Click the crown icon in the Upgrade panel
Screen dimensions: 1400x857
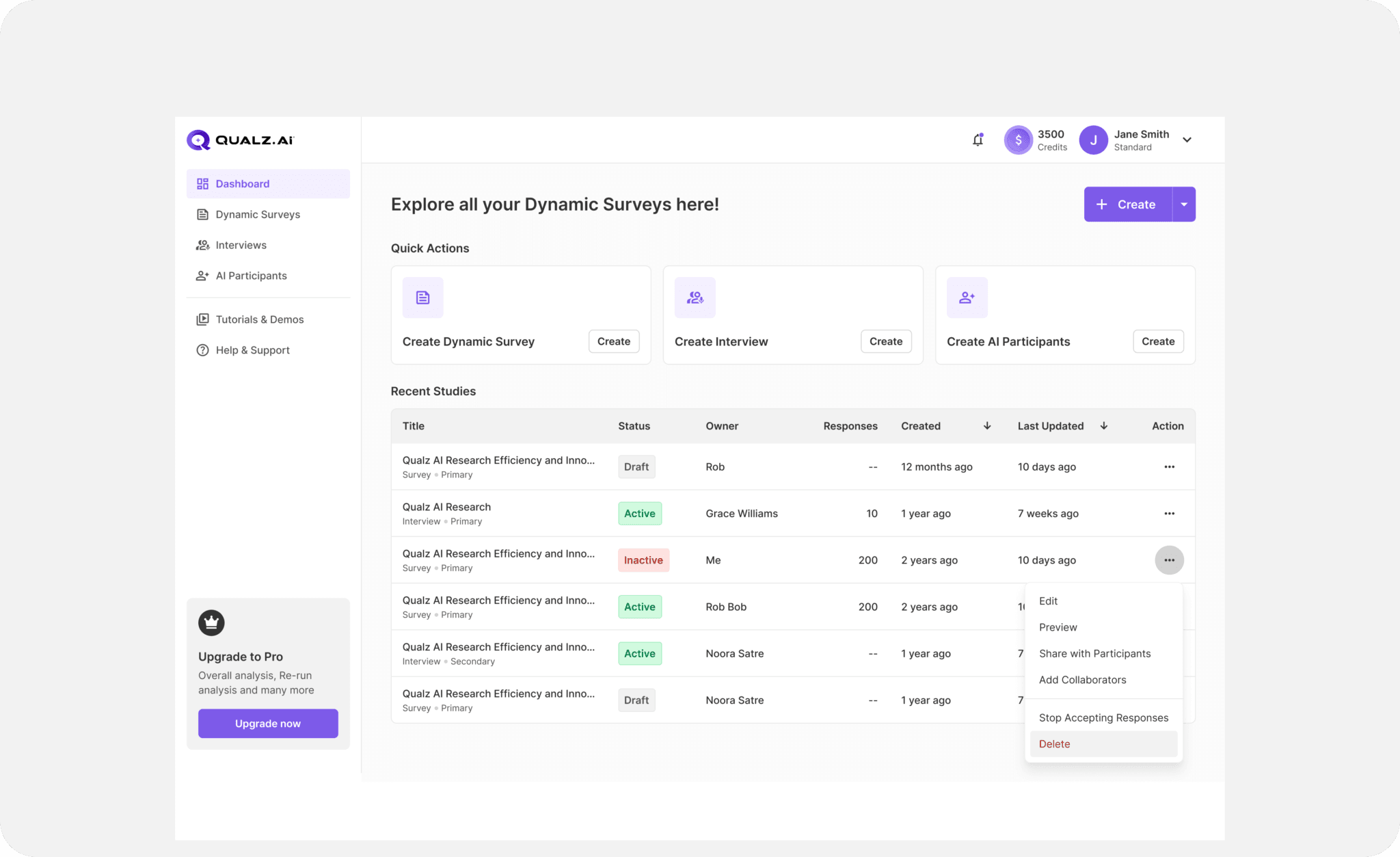pos(211,623)
